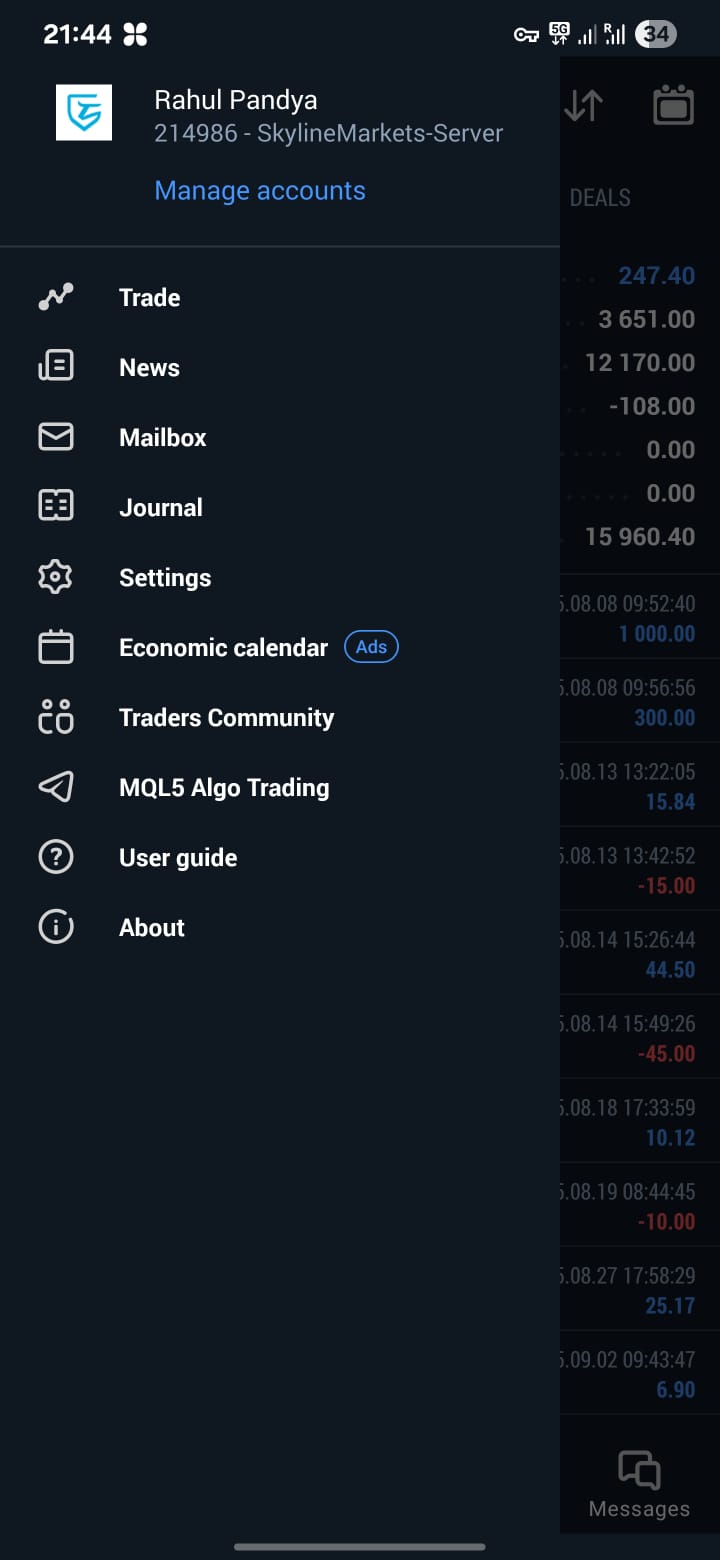Open the Journal book icon
Screen dimensions: 720x1560
(56, 507)
